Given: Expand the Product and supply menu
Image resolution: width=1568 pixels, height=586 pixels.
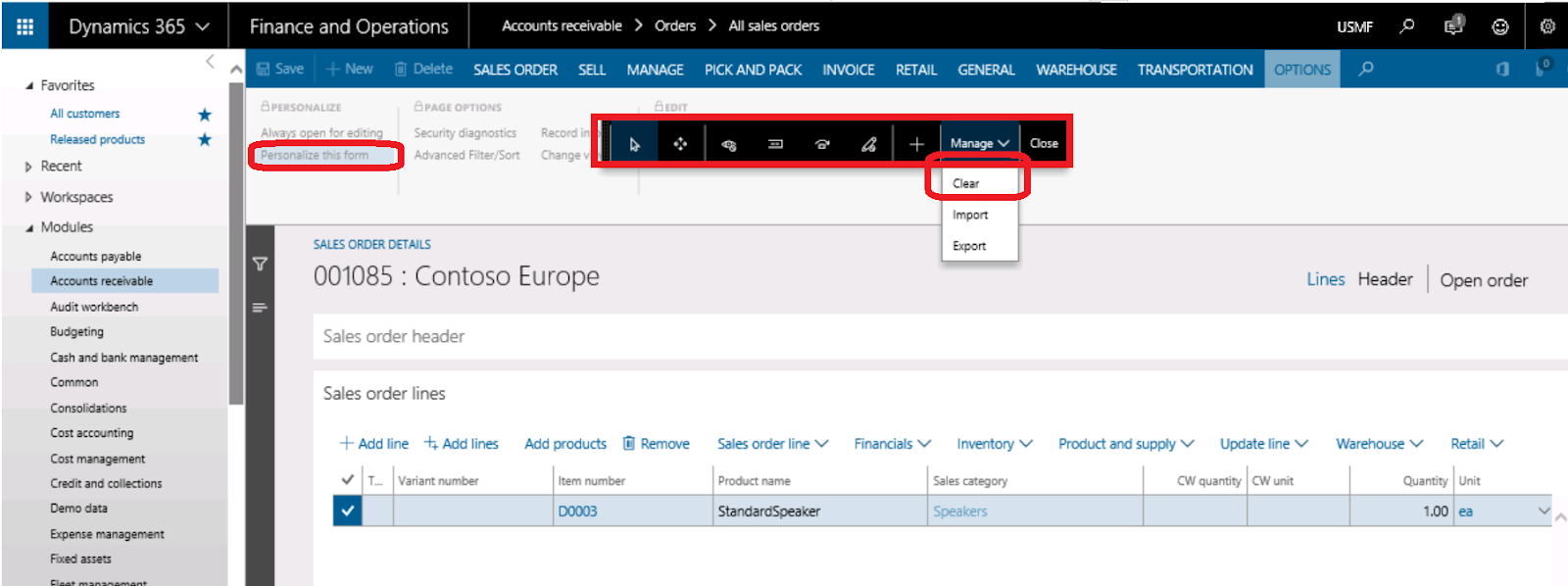Looking at the screenshot, I should [x=1126, y=444].
